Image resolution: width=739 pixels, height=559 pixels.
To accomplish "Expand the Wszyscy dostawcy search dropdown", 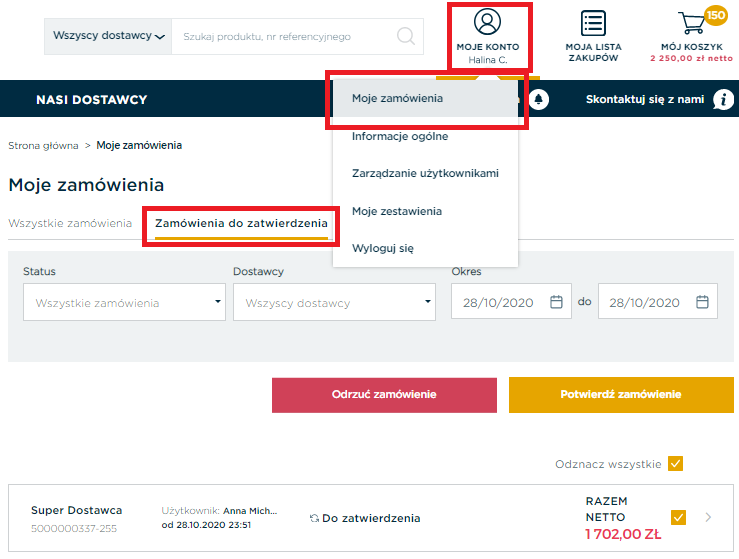I will [x=108, y=36].
